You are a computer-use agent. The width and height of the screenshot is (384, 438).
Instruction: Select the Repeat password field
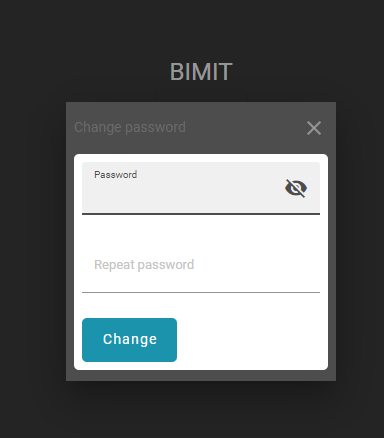click(201, 267)
